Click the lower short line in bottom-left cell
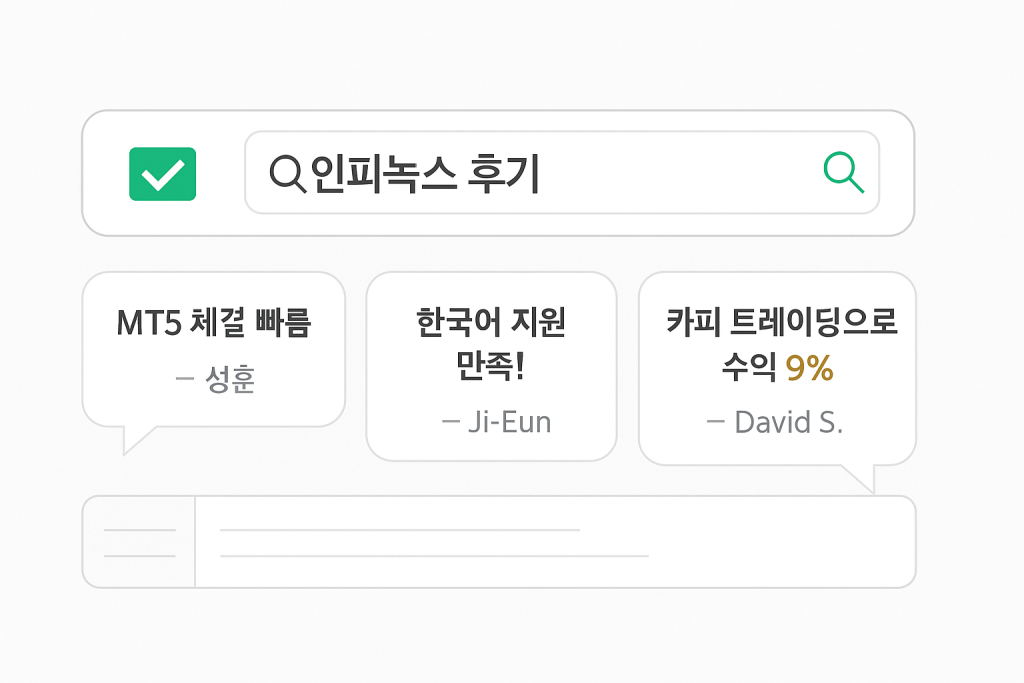The image size is (1024, 683). click(140, 556)
